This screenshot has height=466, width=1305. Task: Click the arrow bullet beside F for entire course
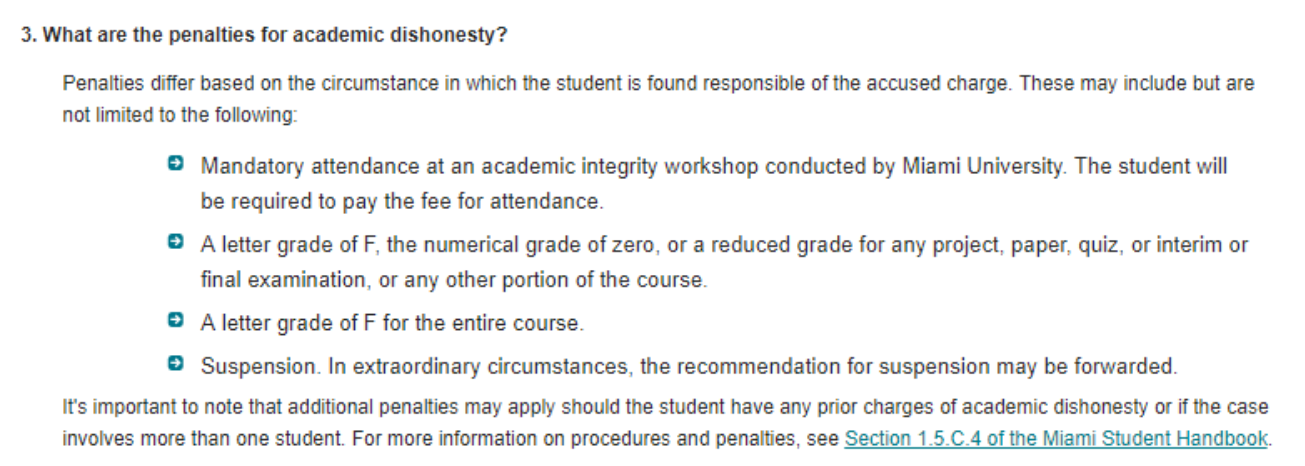coord(176,322)
